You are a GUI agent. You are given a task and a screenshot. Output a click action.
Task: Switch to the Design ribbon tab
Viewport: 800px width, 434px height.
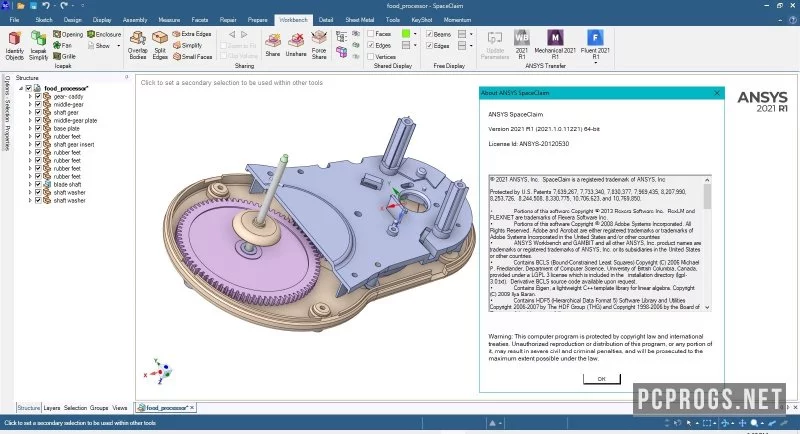pyautogui.click(x=72, y=20)
